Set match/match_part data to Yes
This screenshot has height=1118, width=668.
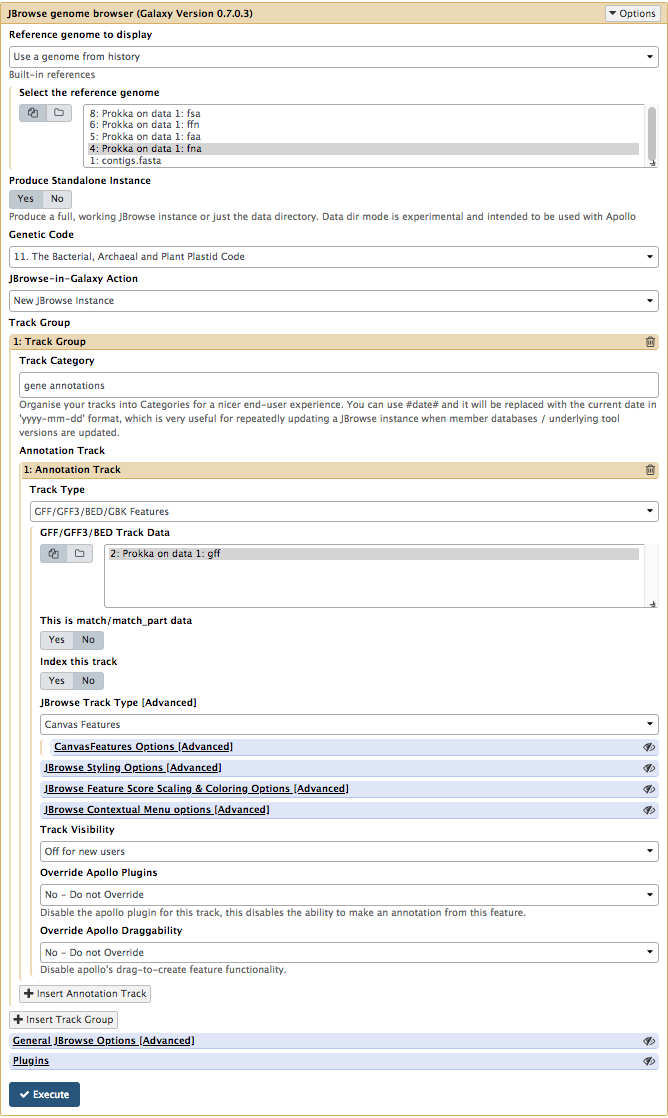pos(56,640)
